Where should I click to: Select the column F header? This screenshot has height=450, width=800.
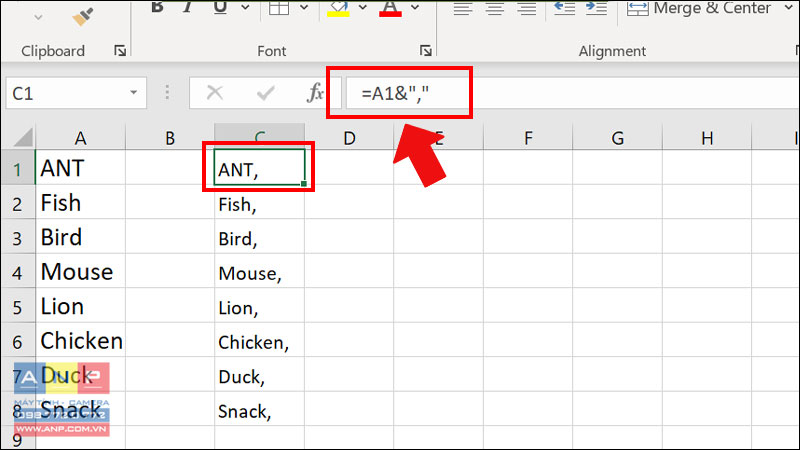(528, 138)
